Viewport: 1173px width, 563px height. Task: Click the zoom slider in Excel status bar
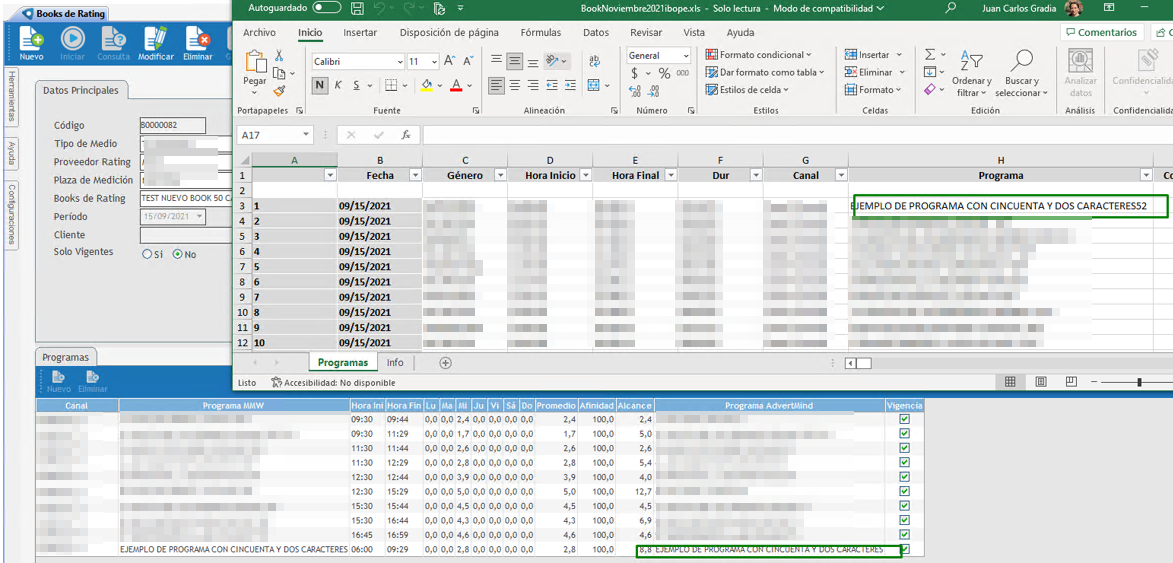click(1139, 382)
